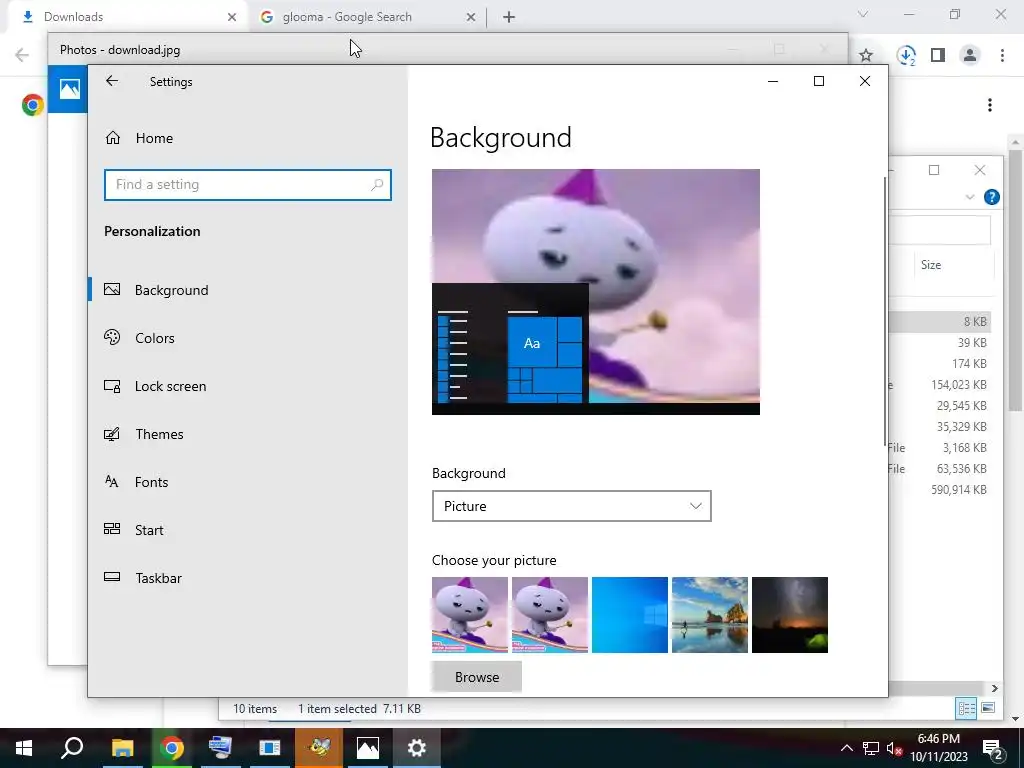Image resolution: width=1024 pixels, height=768 pixels.
Task: Open Photos app from taskbar
Action: coord(368,748)
